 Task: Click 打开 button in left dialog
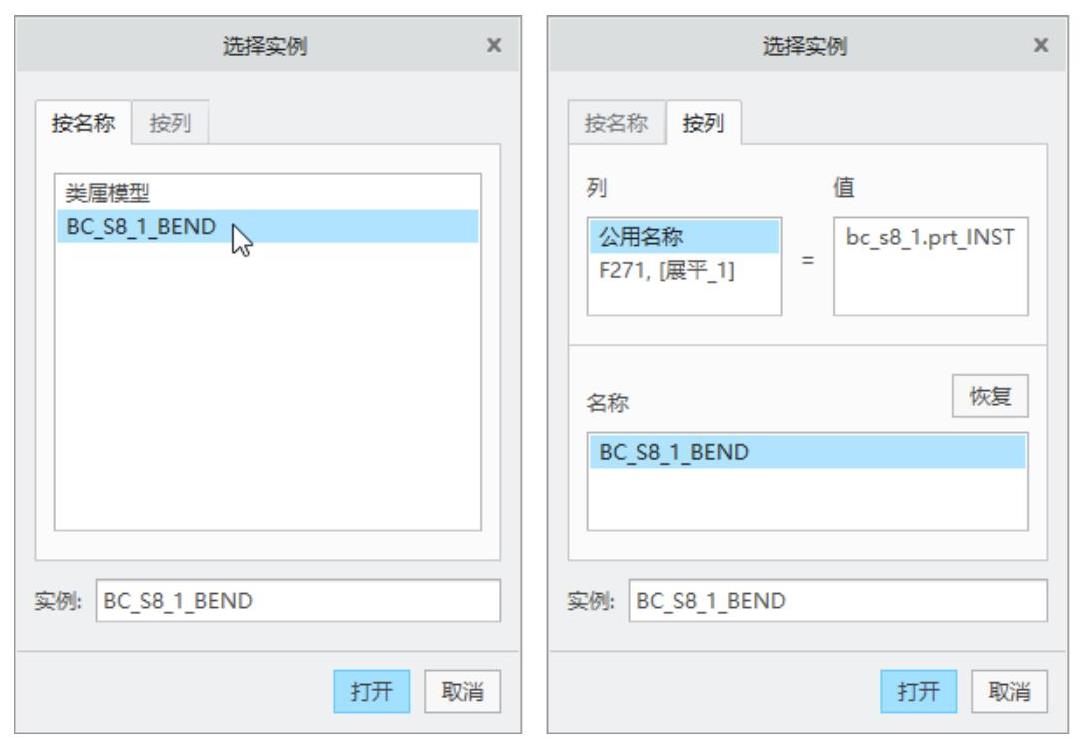371,691
